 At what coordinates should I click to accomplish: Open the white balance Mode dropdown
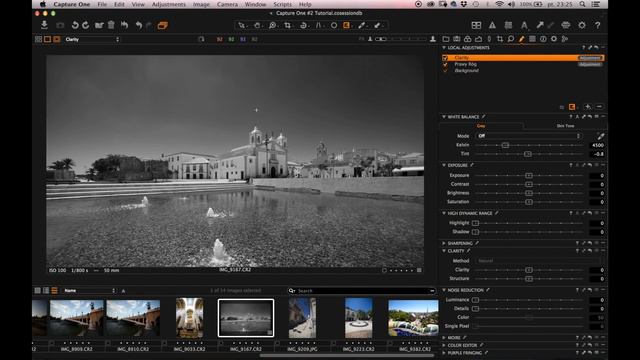529,136
